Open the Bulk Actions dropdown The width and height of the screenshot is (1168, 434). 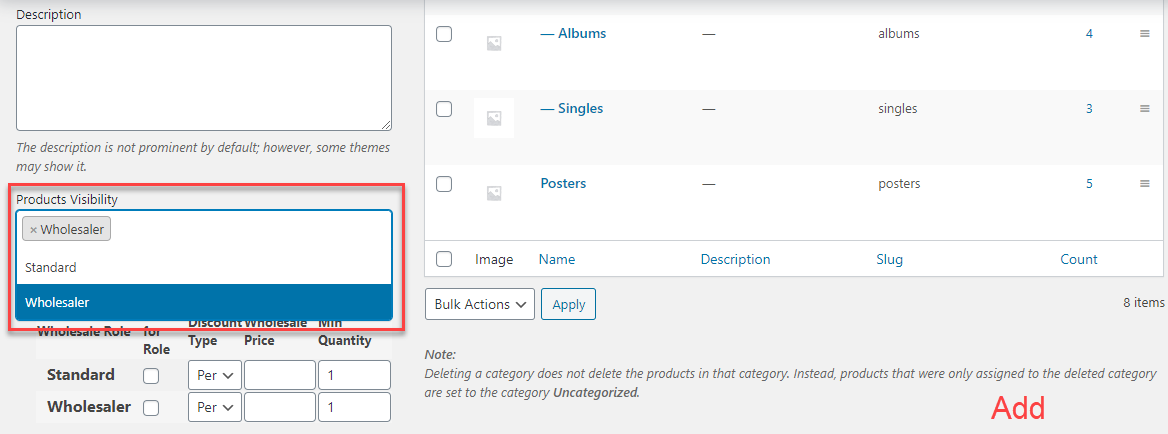coord(480,304)
